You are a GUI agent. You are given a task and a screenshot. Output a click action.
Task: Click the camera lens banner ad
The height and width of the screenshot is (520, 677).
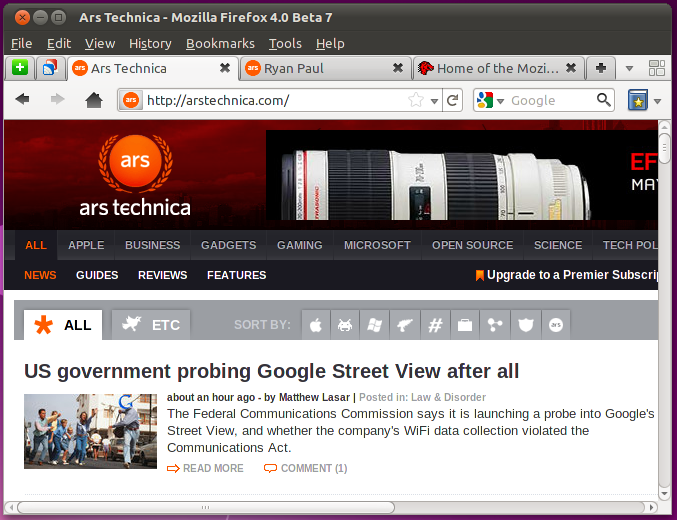(x=462, y=175)
